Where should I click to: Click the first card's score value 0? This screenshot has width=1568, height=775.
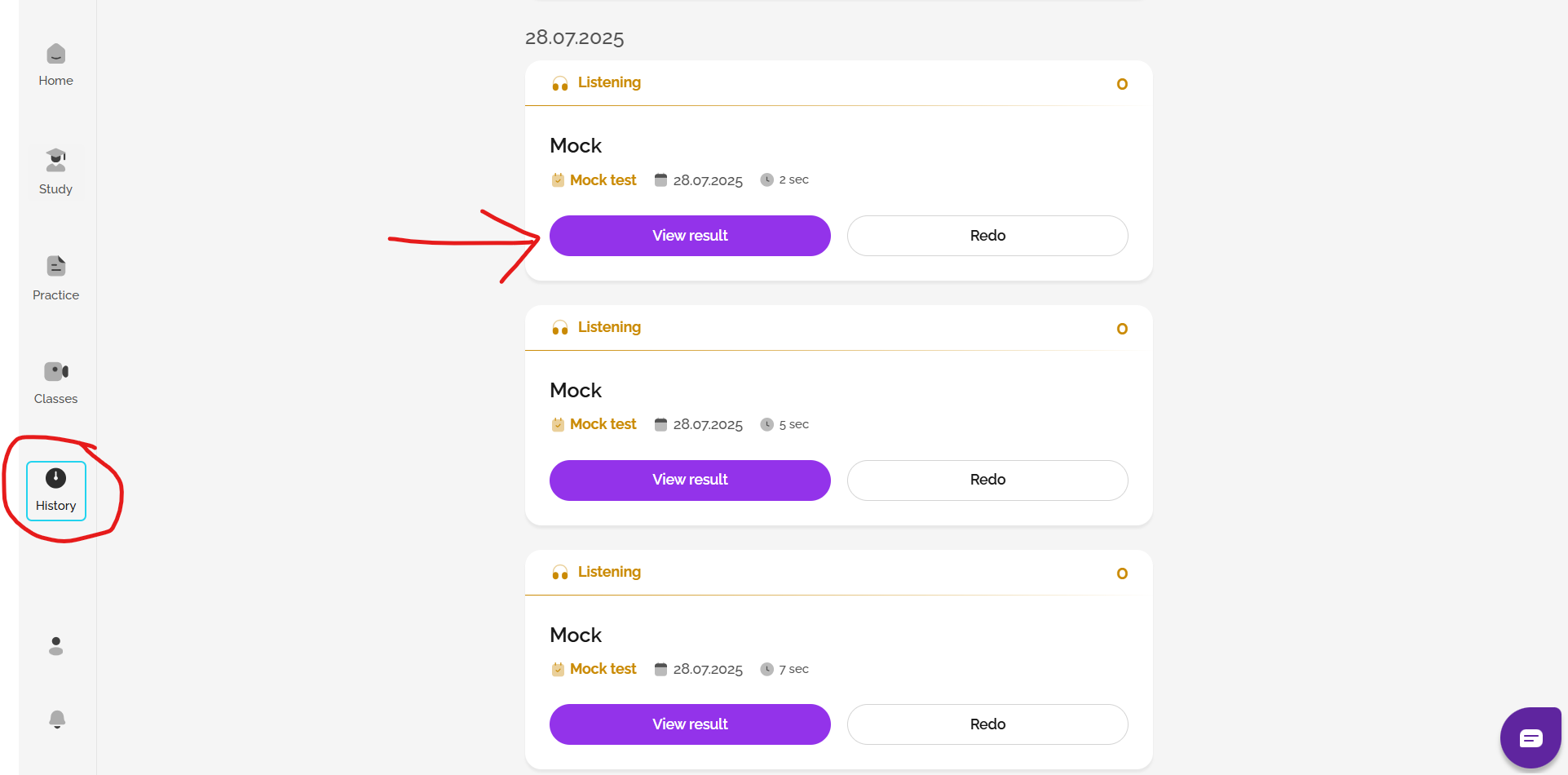click(1122, 84)
